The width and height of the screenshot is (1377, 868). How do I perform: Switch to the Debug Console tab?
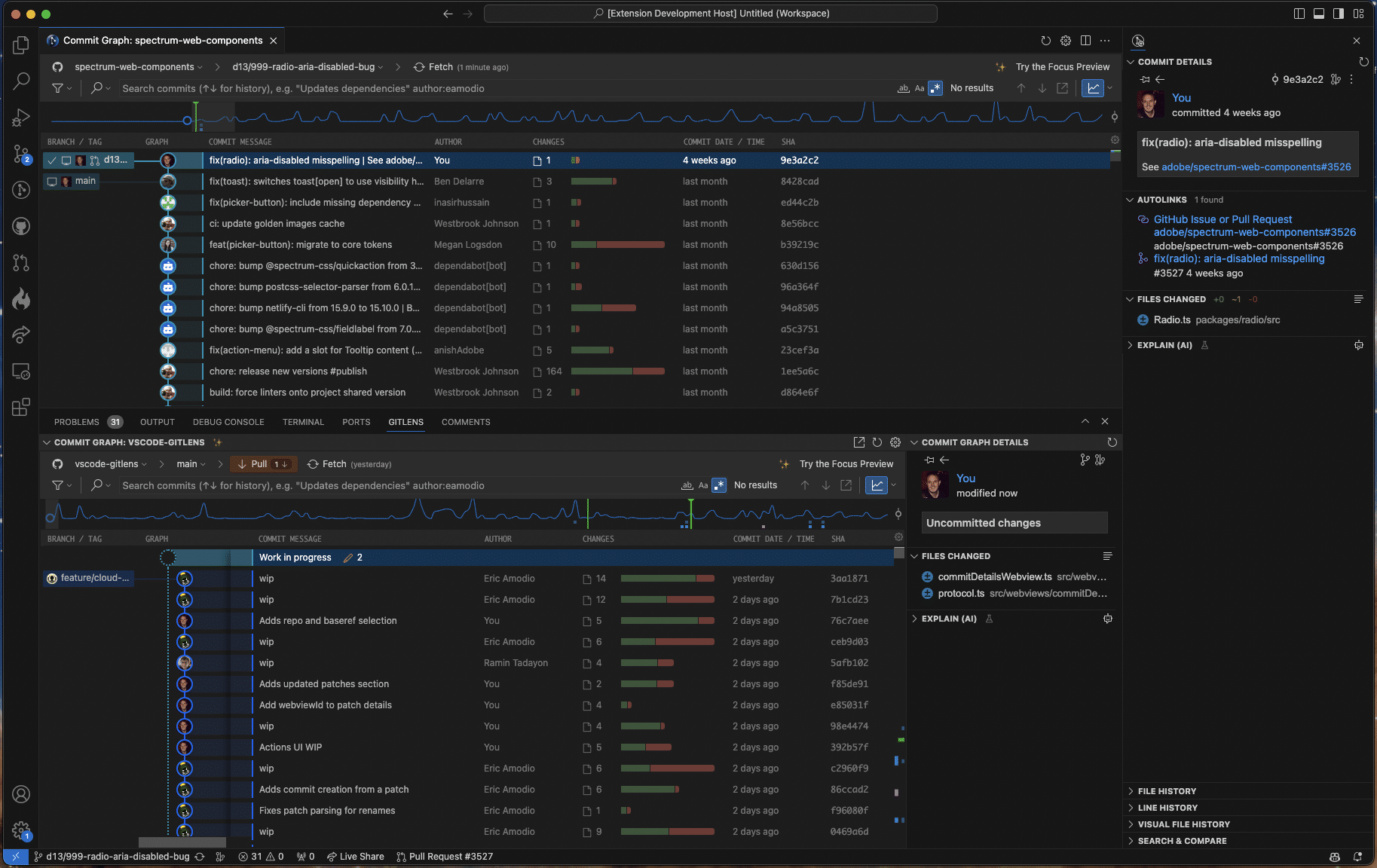(228, 422)
